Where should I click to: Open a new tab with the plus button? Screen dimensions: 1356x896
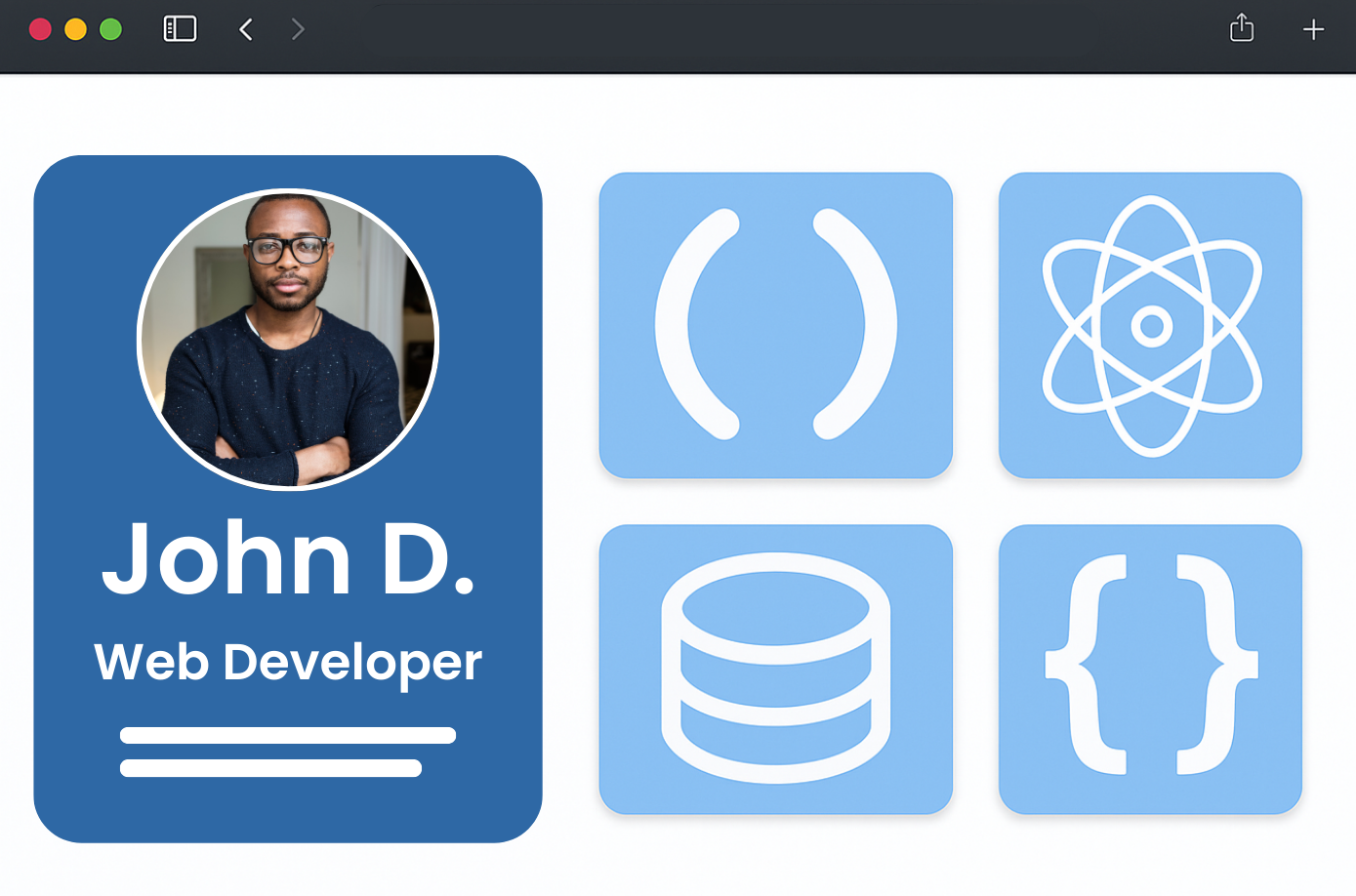point(1313,28)
